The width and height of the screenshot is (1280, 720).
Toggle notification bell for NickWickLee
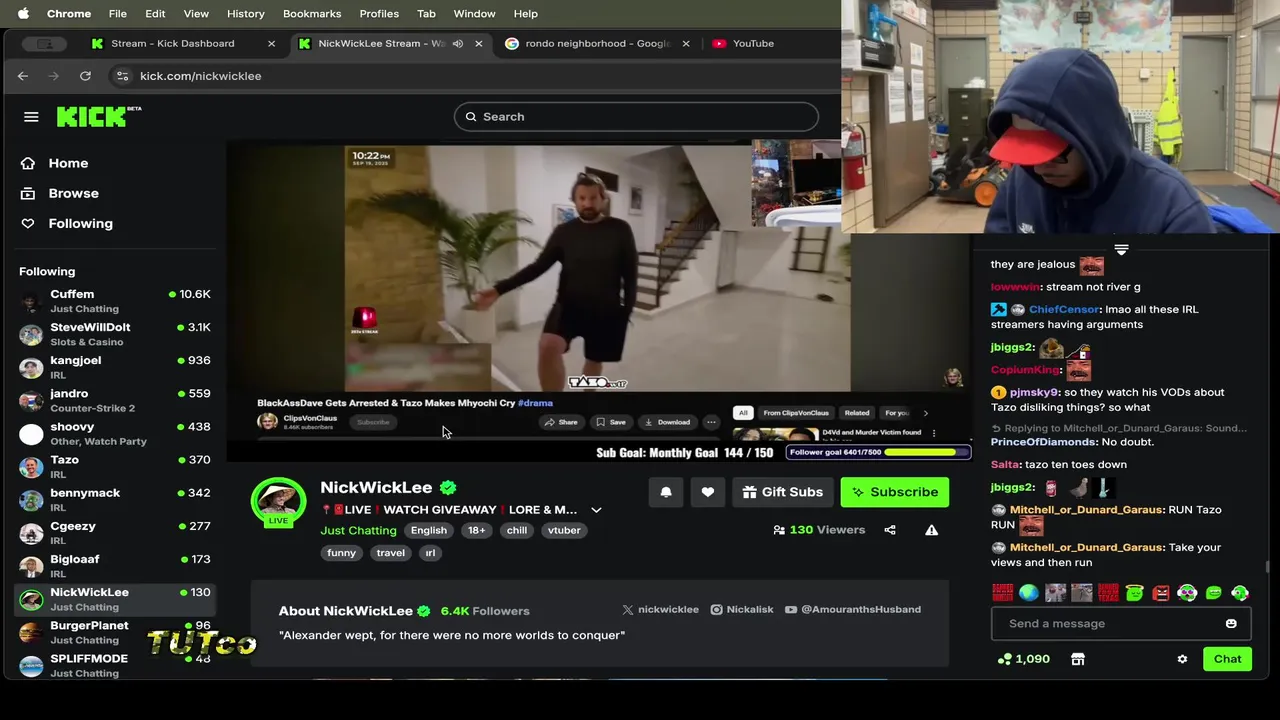click(x=666, y=492)
